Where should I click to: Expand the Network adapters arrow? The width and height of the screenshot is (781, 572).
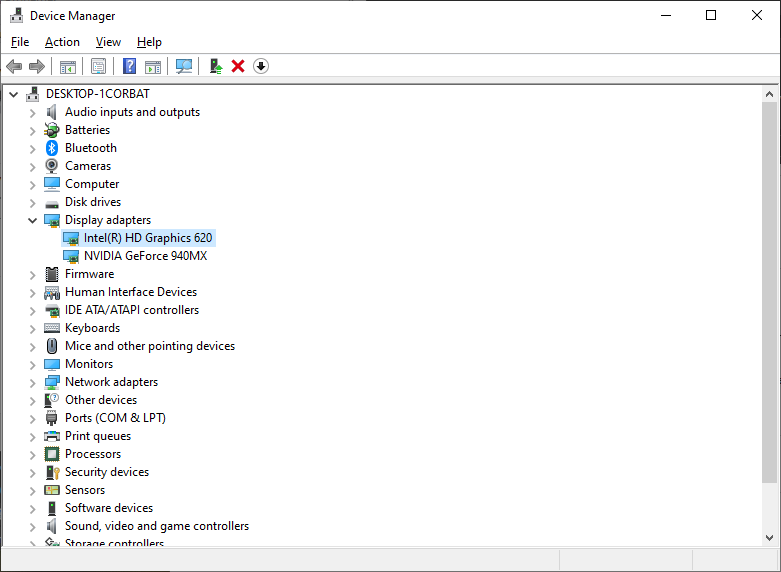(x=32, y=382)
